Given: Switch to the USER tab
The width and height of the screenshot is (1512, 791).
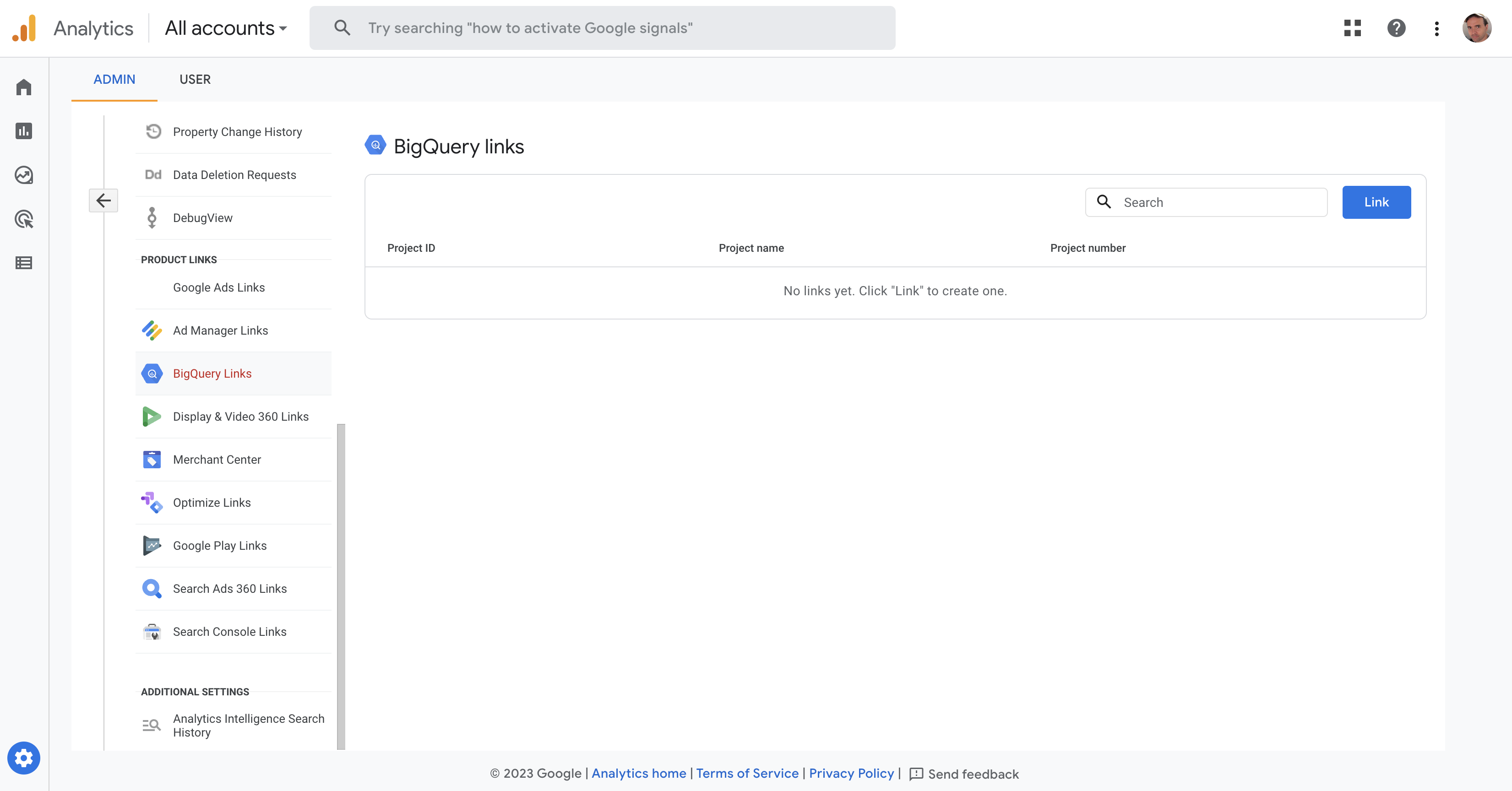Looking at the screenshot, I should click(195, 79).
